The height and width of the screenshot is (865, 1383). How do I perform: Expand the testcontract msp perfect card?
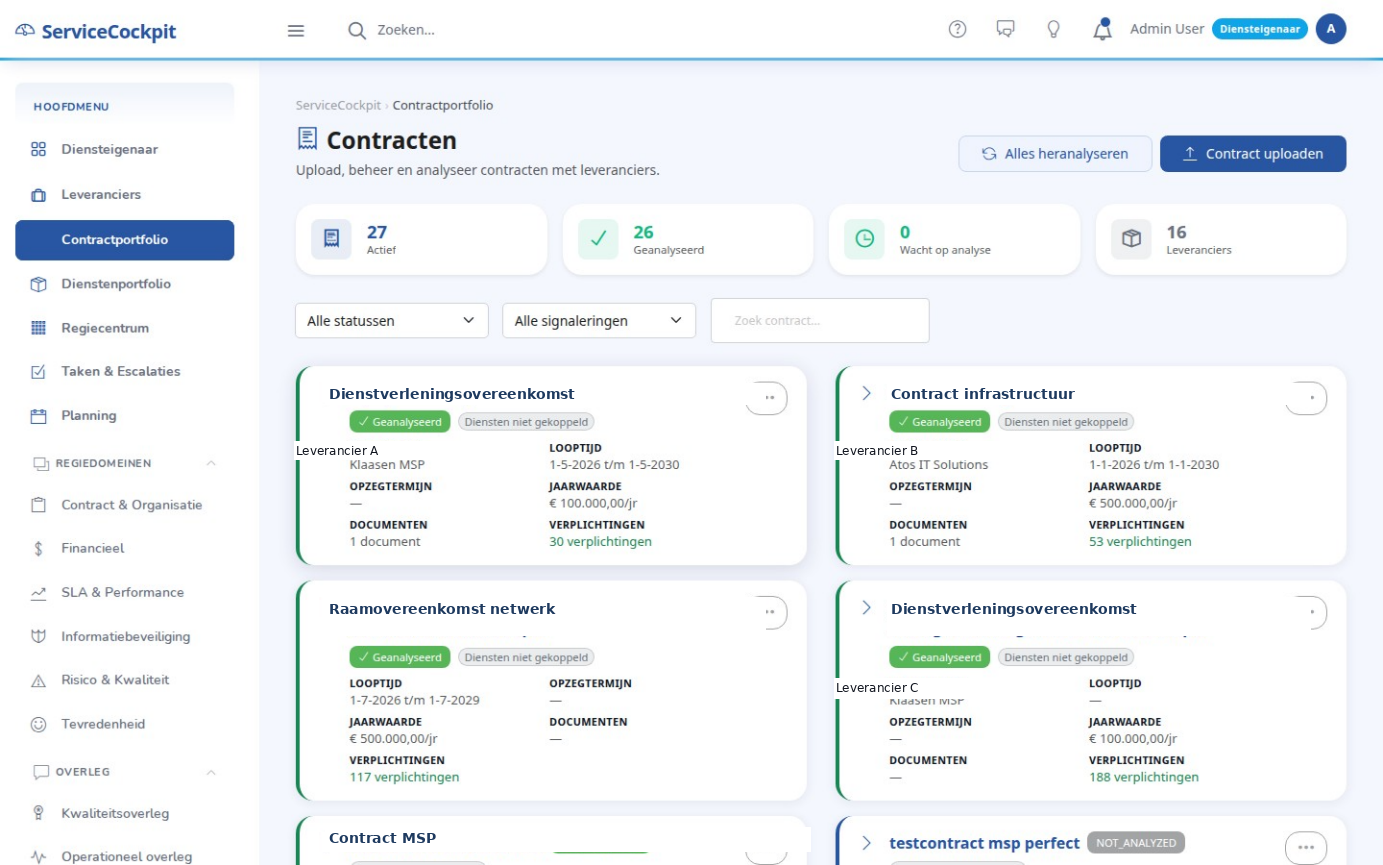[867, 843]
